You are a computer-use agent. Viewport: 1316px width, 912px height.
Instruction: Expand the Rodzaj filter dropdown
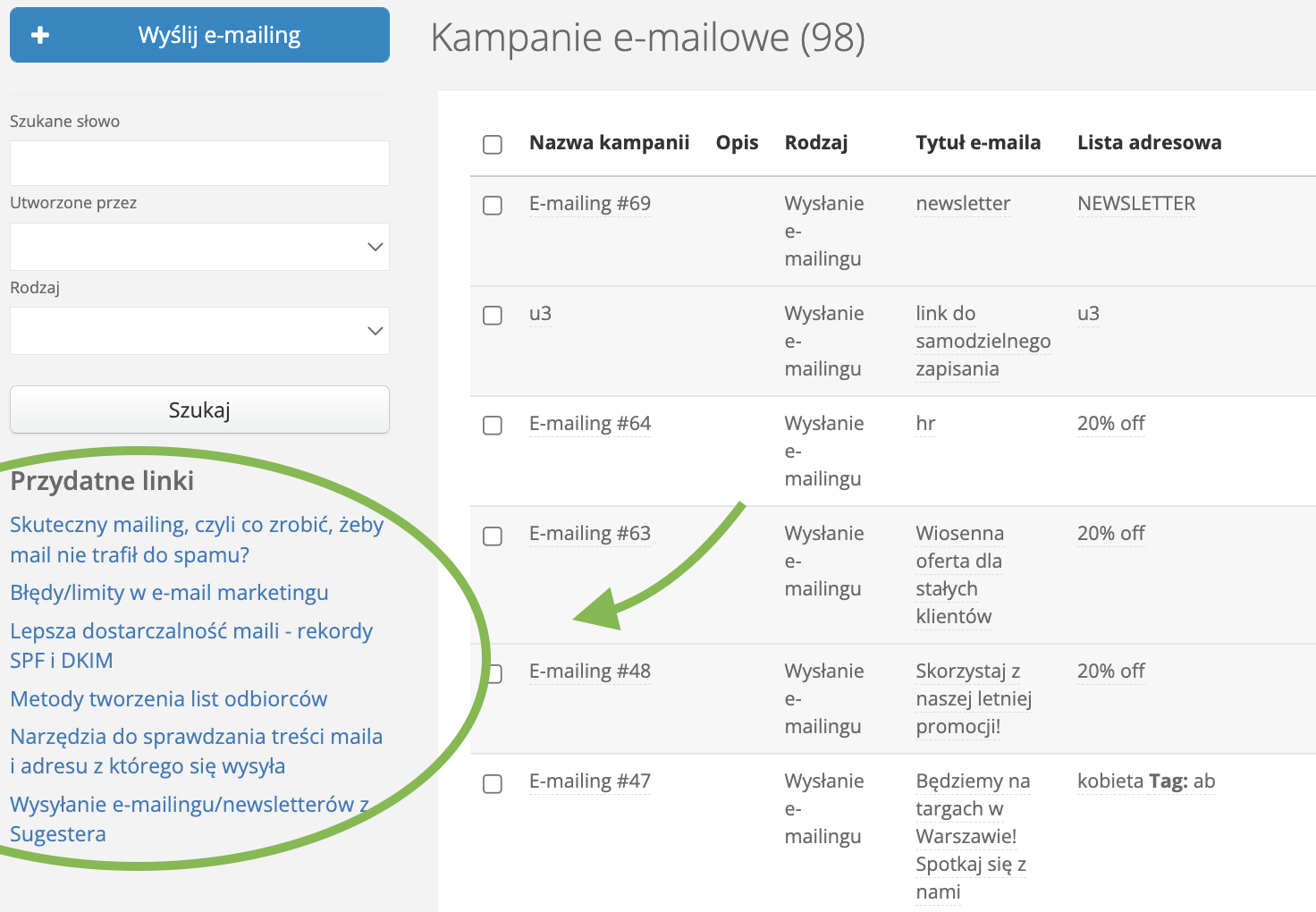tap(199, 331)
